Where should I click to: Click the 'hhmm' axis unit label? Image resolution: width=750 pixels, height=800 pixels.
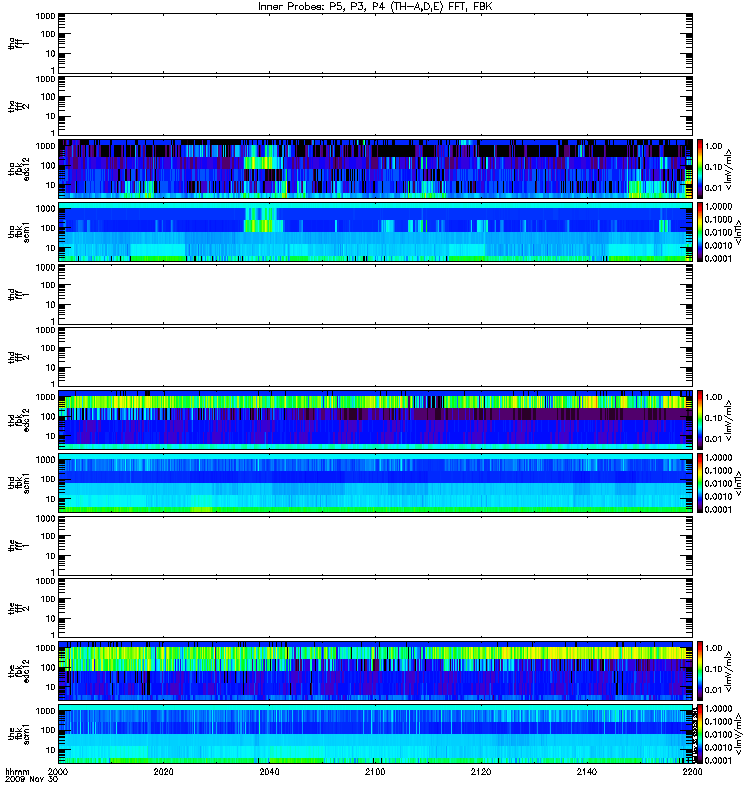click(17, 771)
